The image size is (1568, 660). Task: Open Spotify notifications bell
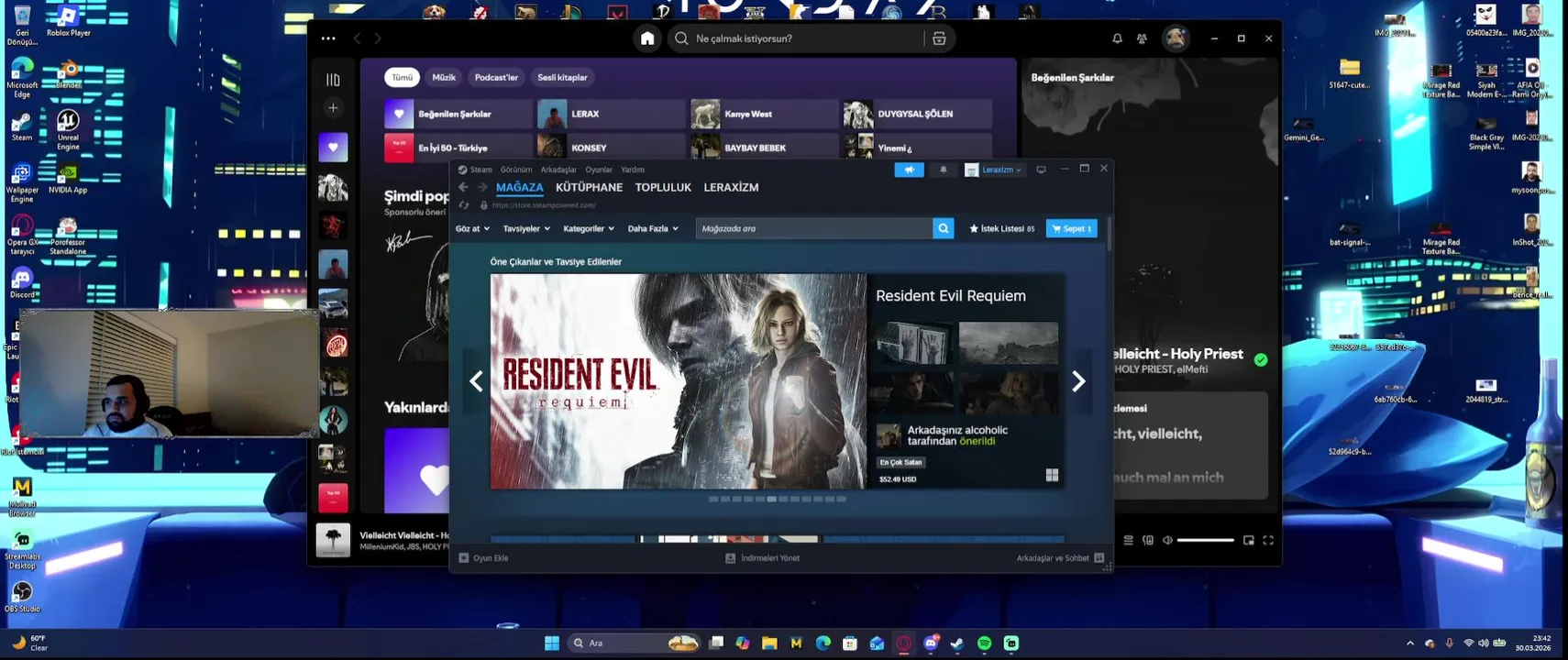pyautogui.click(x=1117, y=38)
